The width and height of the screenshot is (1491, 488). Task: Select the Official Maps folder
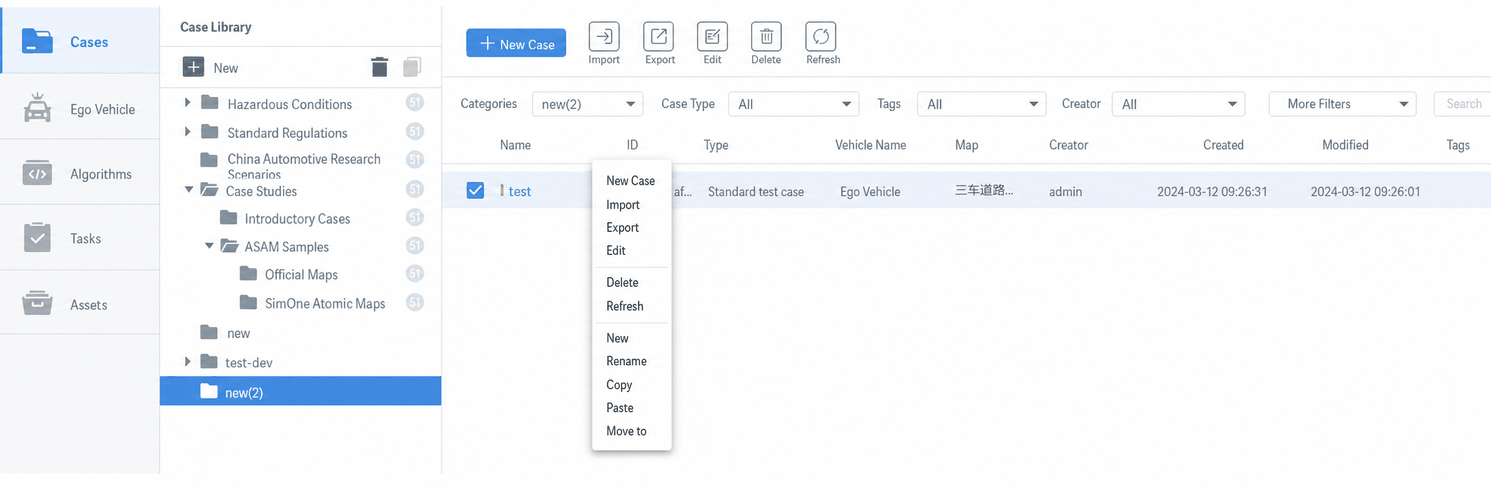(x=300, y=274)
